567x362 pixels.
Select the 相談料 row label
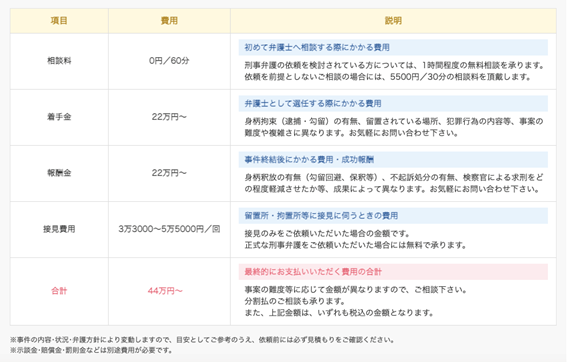pyautogui.click(x=59, y=61)
